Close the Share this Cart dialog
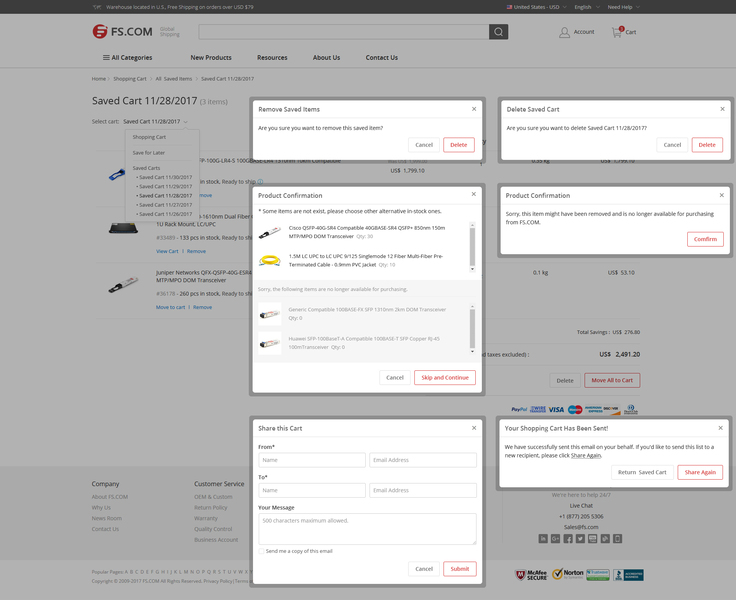736x600 pixels. click(474, 428)
